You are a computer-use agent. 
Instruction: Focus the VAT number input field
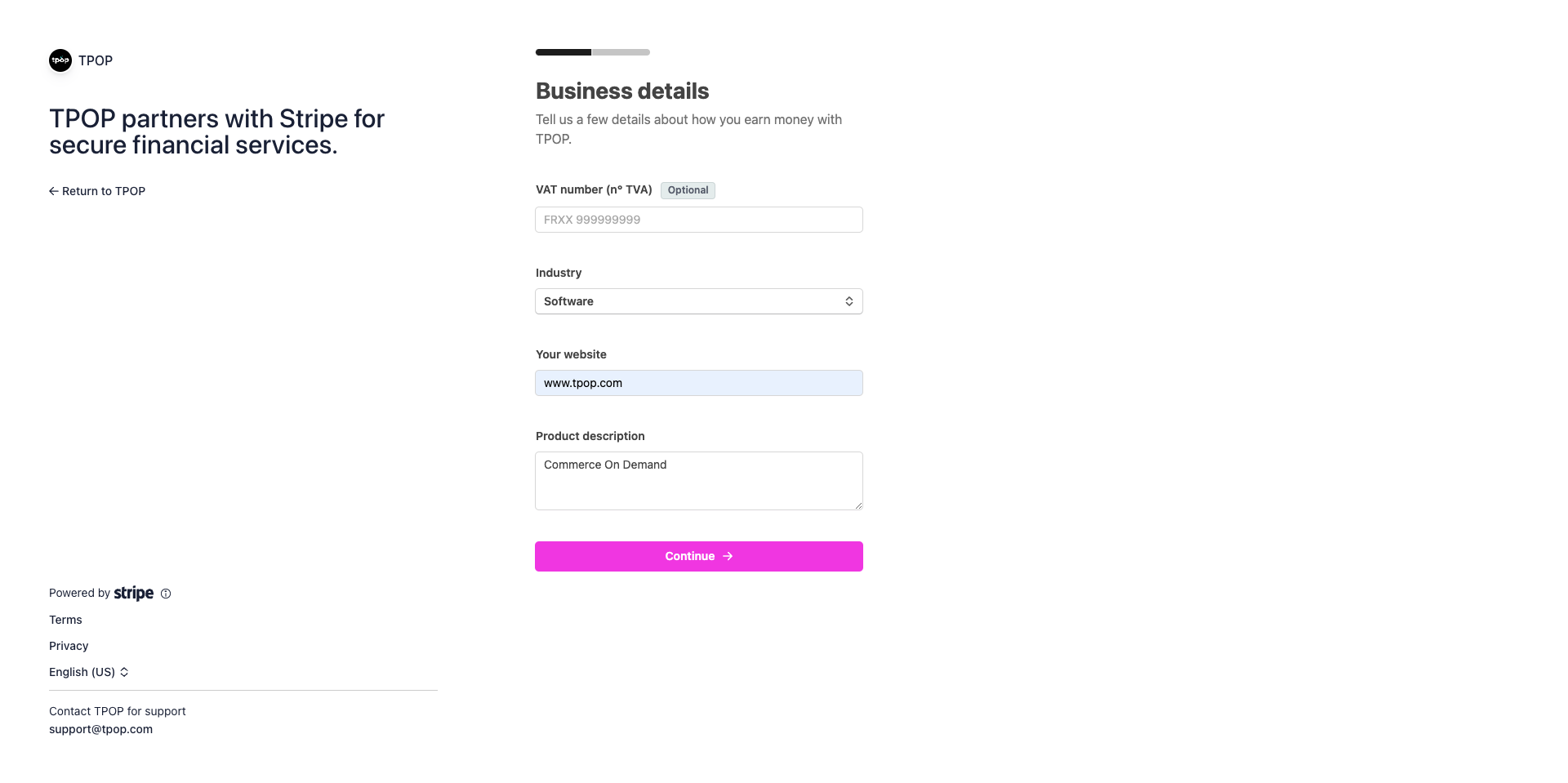[698, 220]
